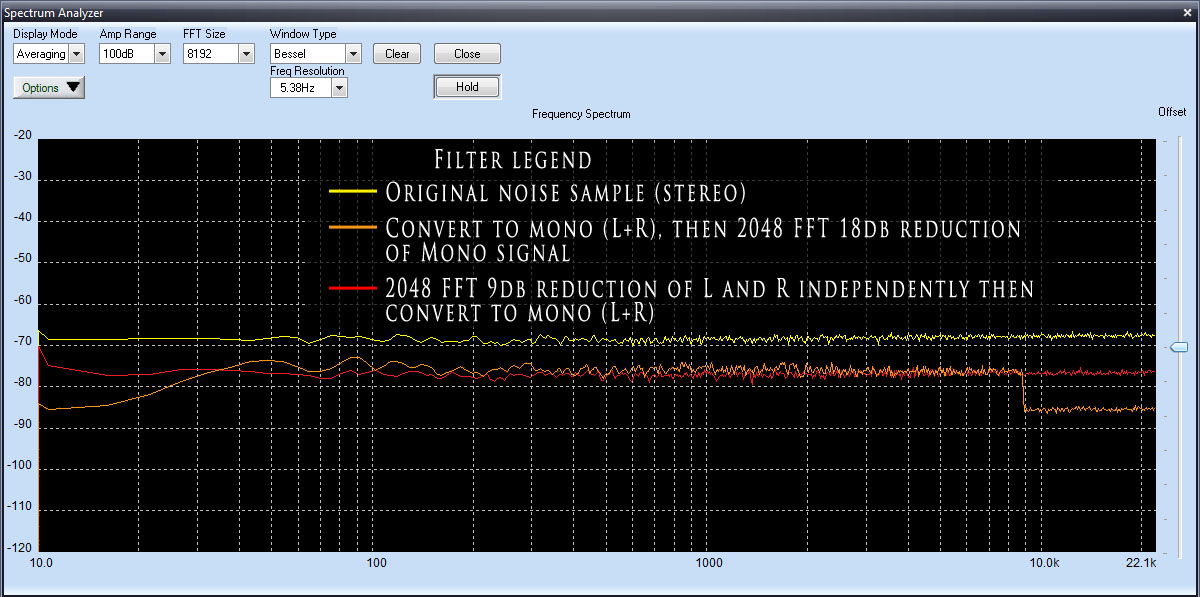
Task: Click the 100 frequency axis label
Action: click(376, 565)
